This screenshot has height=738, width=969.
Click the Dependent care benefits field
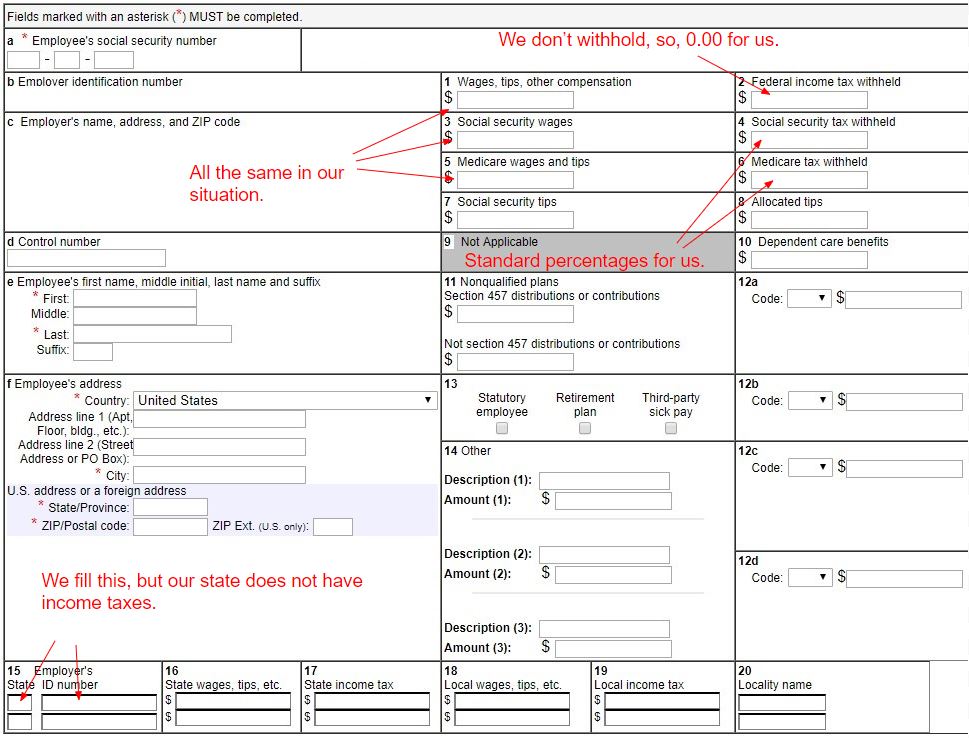tap(809, 260)
